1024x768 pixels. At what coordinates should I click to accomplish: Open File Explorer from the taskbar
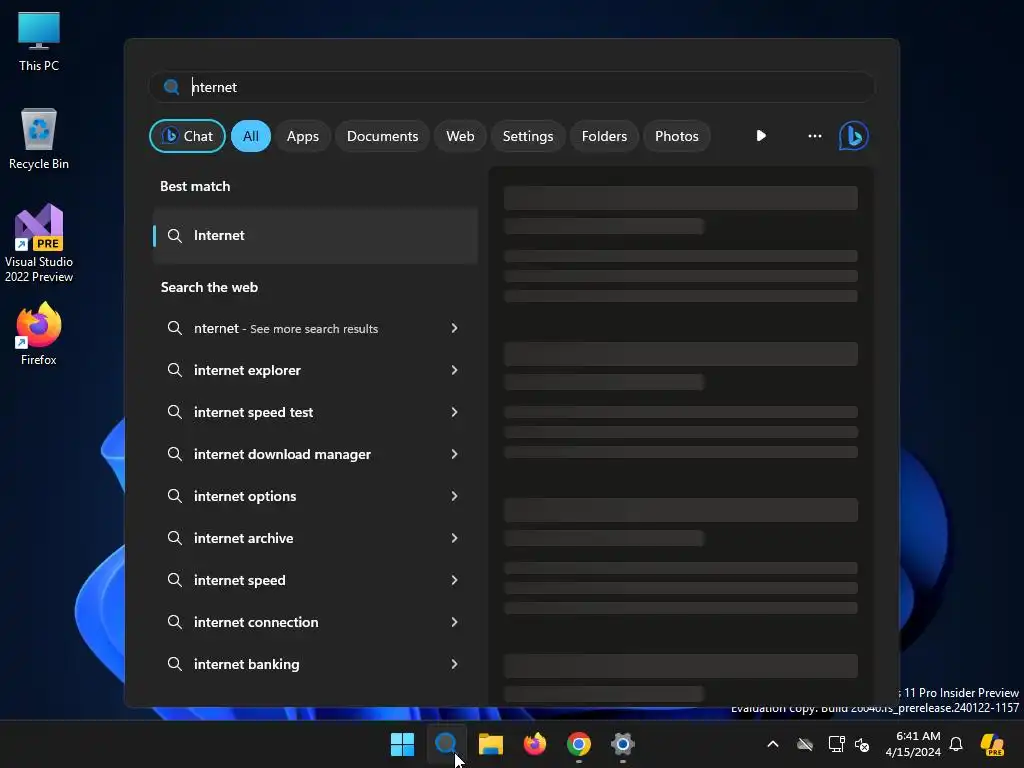tap(490, 744)
